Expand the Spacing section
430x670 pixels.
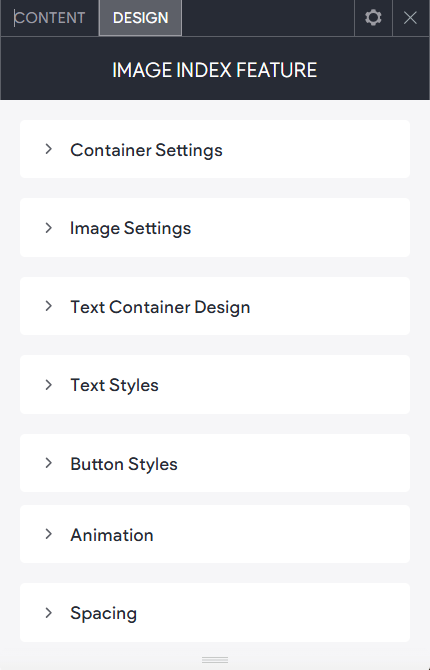(215, 613)
